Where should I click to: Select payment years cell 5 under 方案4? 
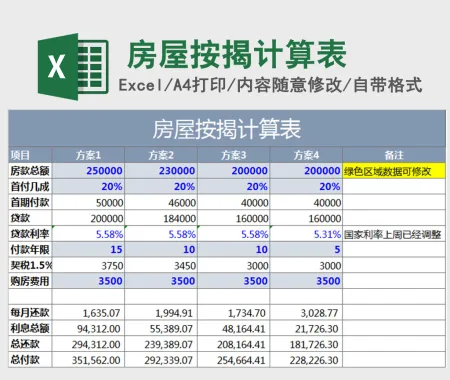point(306,249)
